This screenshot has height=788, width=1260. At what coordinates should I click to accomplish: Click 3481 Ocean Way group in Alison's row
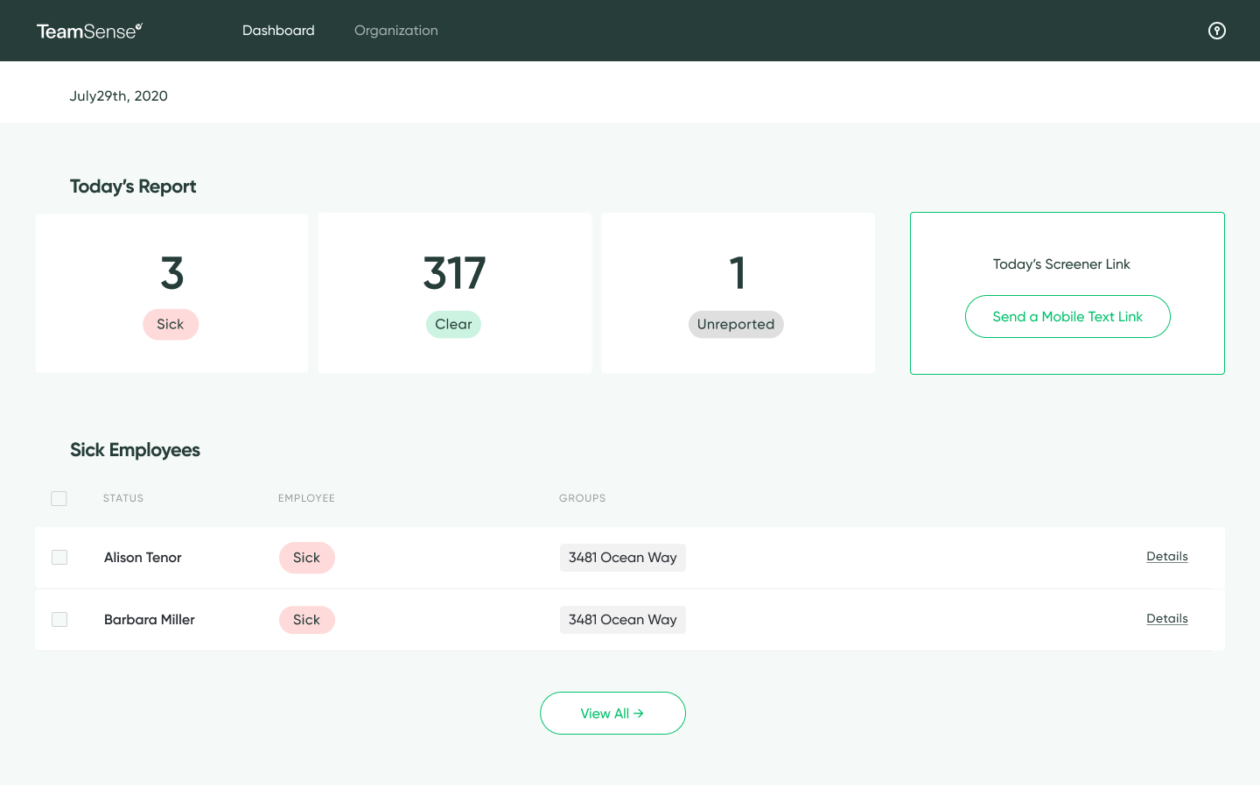[x=623, y=558]
